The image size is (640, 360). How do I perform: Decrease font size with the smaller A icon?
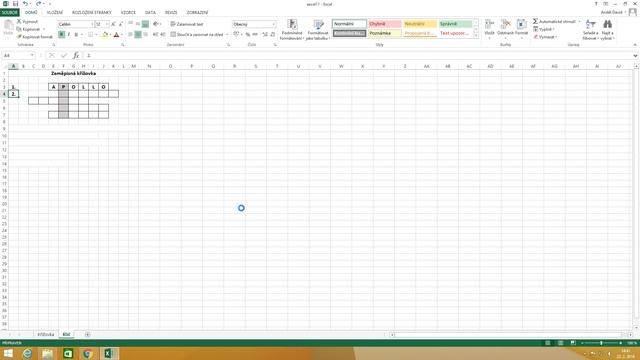click(x=120, y=24)
